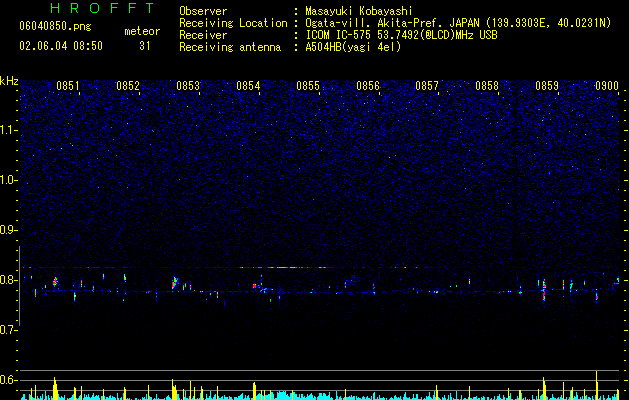This screenshot has width=629, height=400.
Task: Click the 1.1 kHz axis label
Action: [x=9, y=130]
